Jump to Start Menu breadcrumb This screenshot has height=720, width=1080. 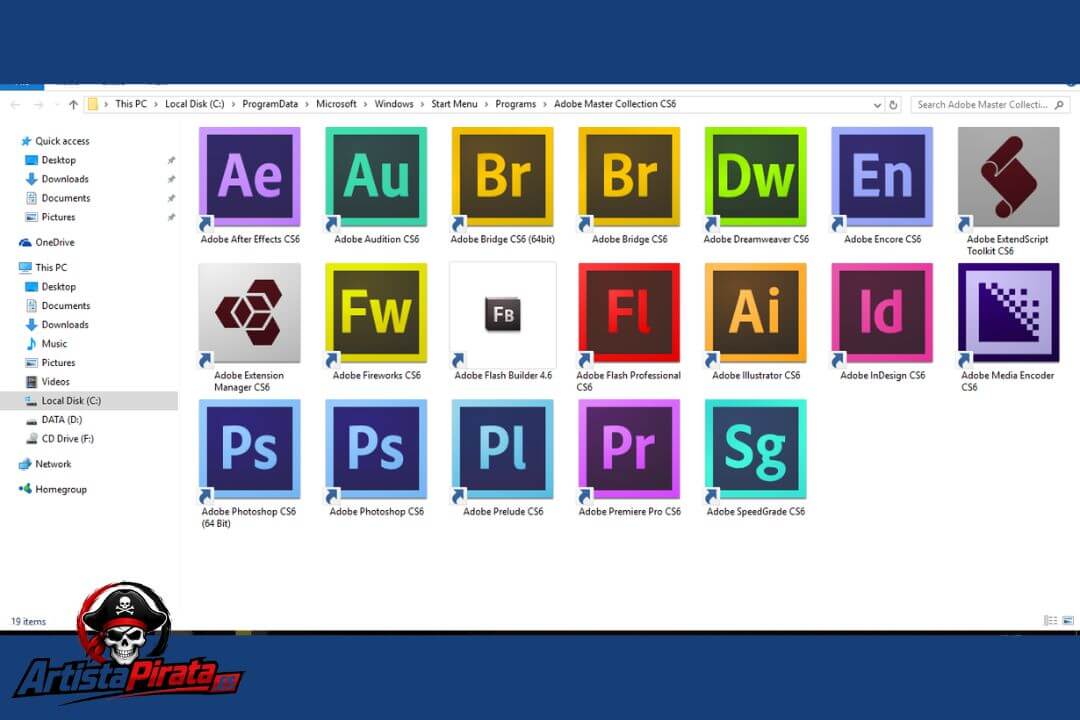tap(454, 104)
